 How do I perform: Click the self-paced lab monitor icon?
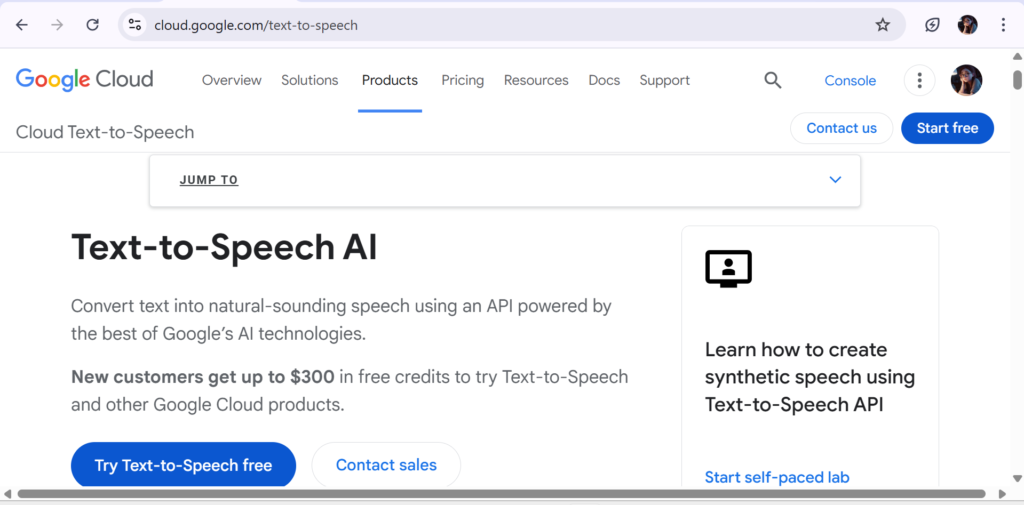(729, 268)
